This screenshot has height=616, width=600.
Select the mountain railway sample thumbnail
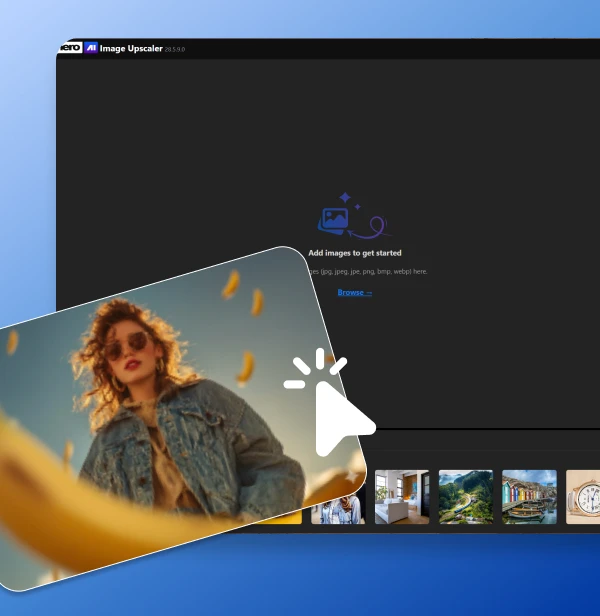pos(466,497)
